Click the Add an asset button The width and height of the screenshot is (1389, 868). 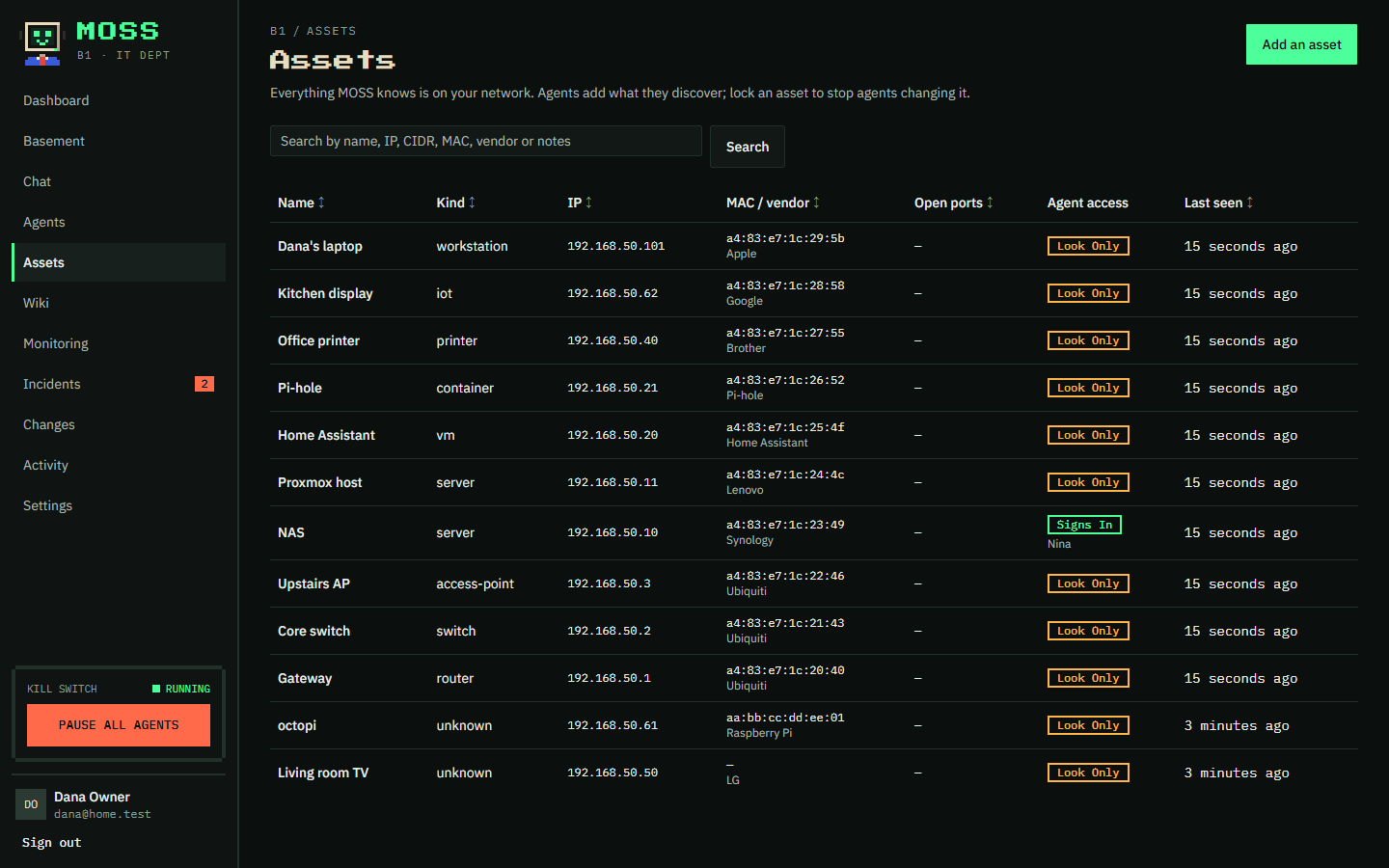point(1301,44)
